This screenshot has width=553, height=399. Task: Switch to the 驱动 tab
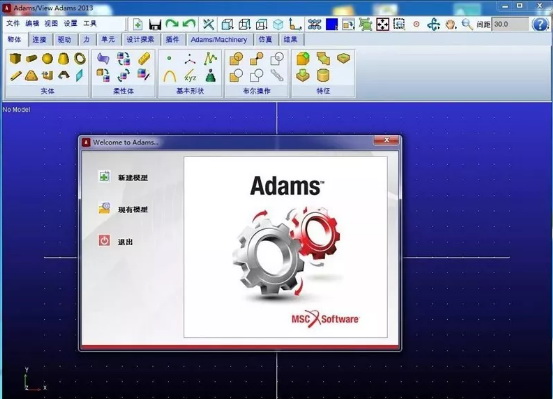(64, 40)
